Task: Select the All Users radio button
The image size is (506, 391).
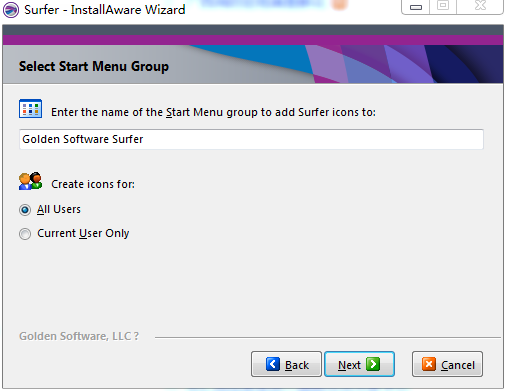Action: click(25, 210)
